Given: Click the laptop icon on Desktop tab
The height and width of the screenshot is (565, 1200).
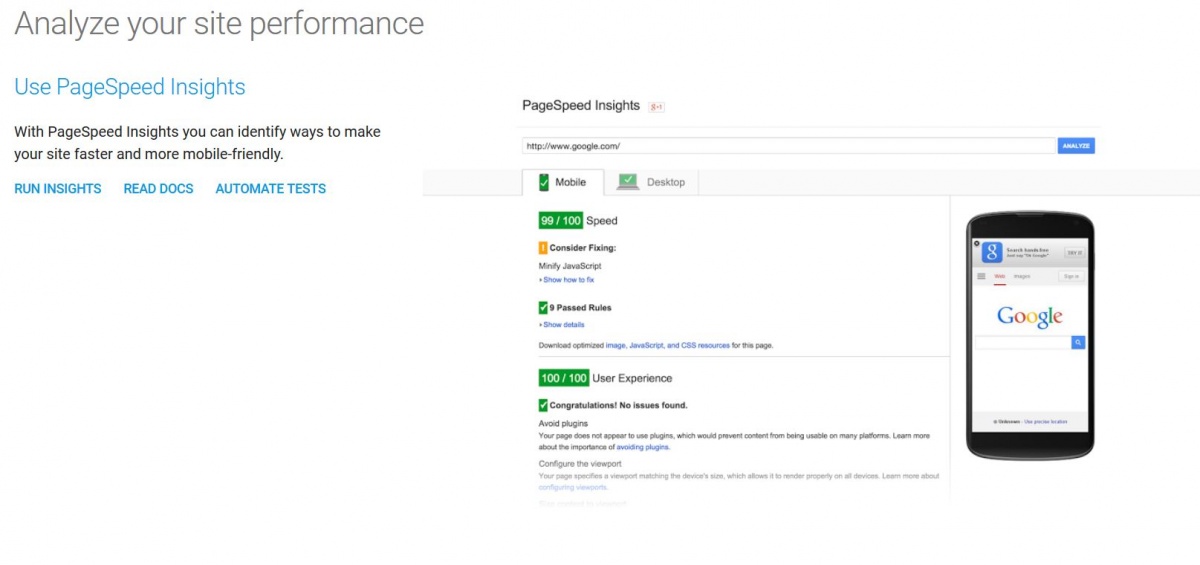Looking at the screenshot, I should click(628, 182).
